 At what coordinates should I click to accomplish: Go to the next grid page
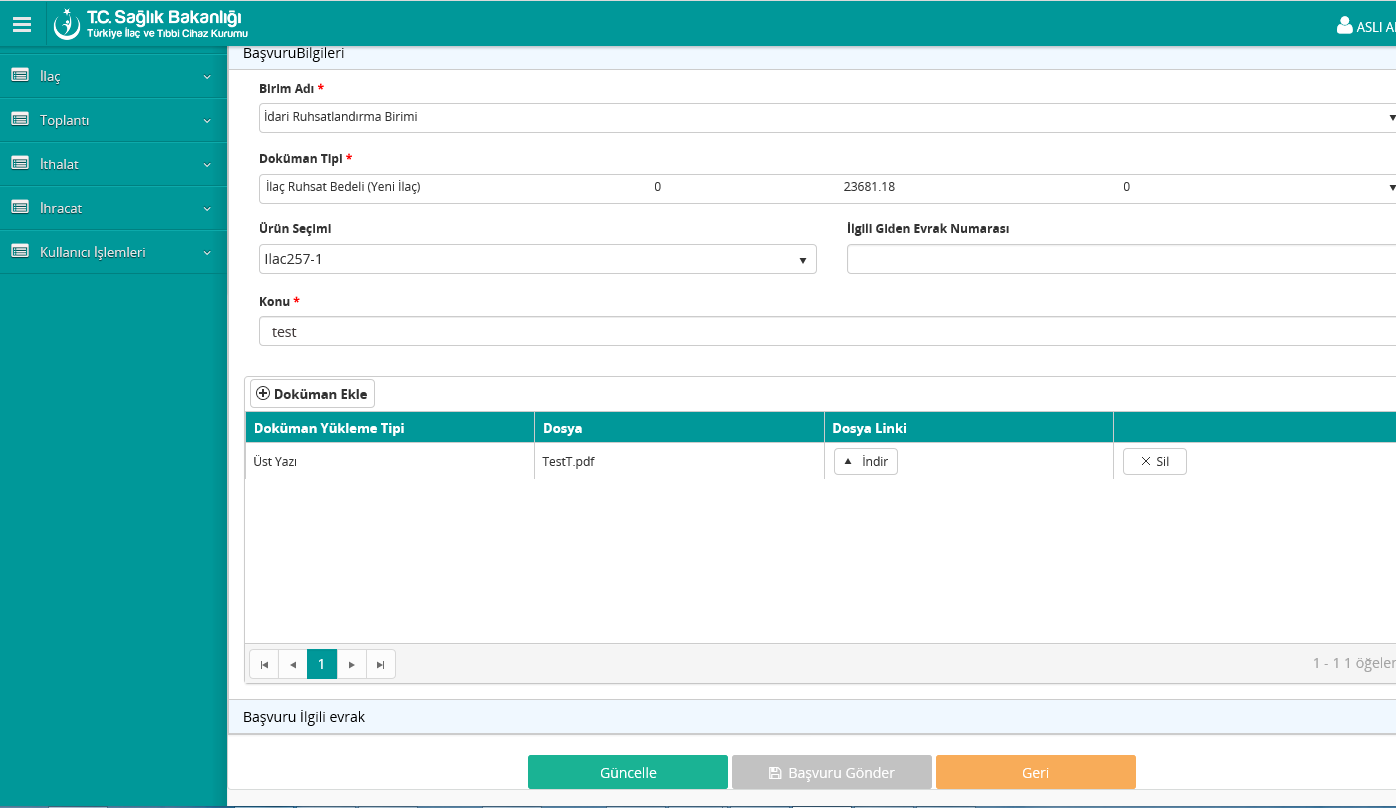(x=351, y=664)
